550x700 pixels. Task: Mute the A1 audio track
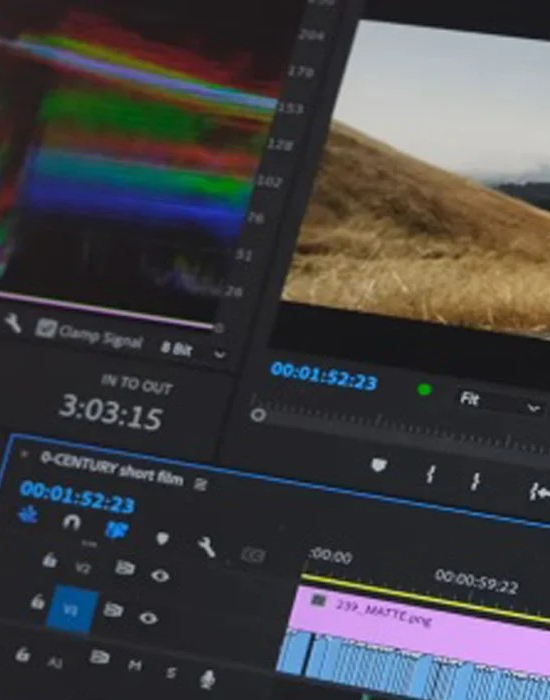(x=135, y=666)
